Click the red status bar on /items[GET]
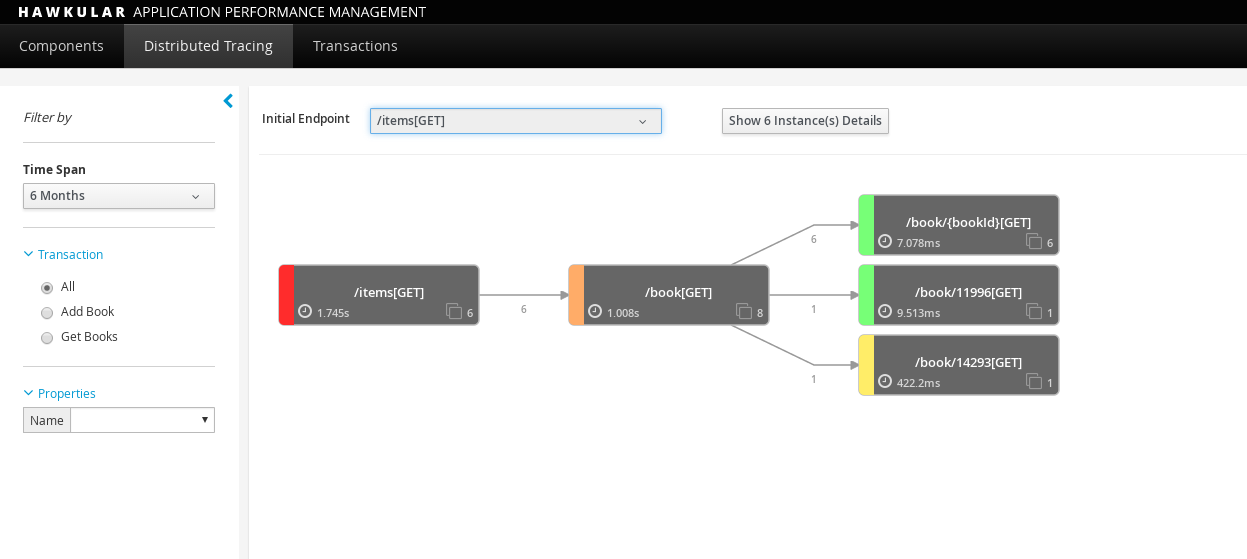The image size is (1247, 559). (x=286, y=295)
